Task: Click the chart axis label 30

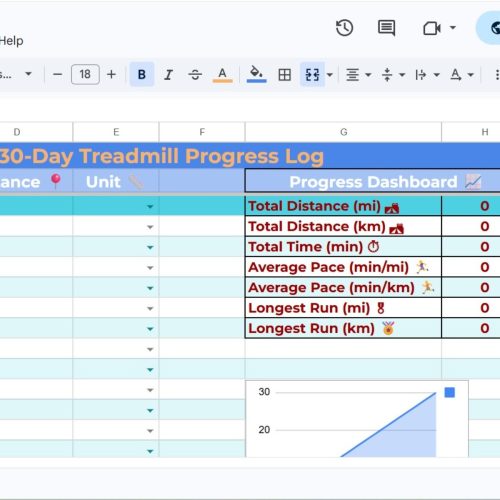Action: pyautogui.click(x=264, y=392)
